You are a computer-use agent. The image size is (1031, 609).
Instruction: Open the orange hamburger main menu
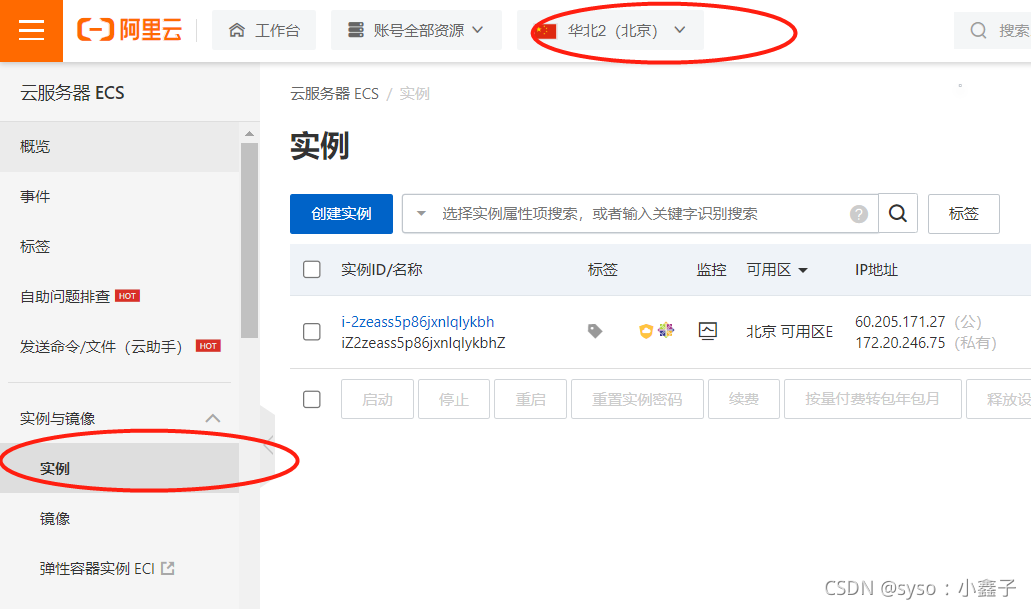[x=31, y=31]
